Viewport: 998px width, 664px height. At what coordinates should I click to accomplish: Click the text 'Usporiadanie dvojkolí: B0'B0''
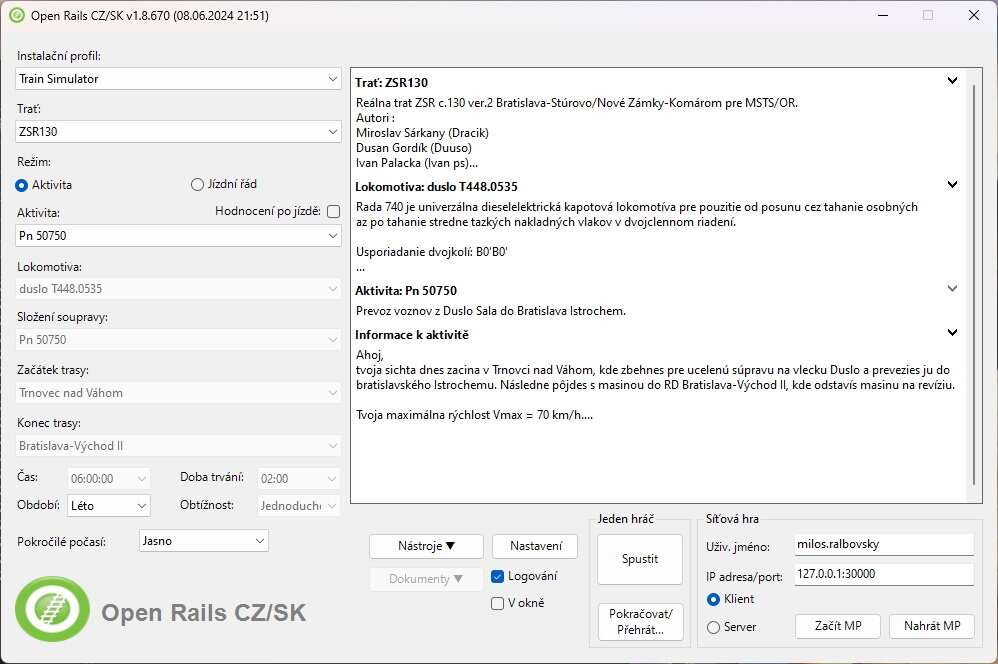point(432,251)
